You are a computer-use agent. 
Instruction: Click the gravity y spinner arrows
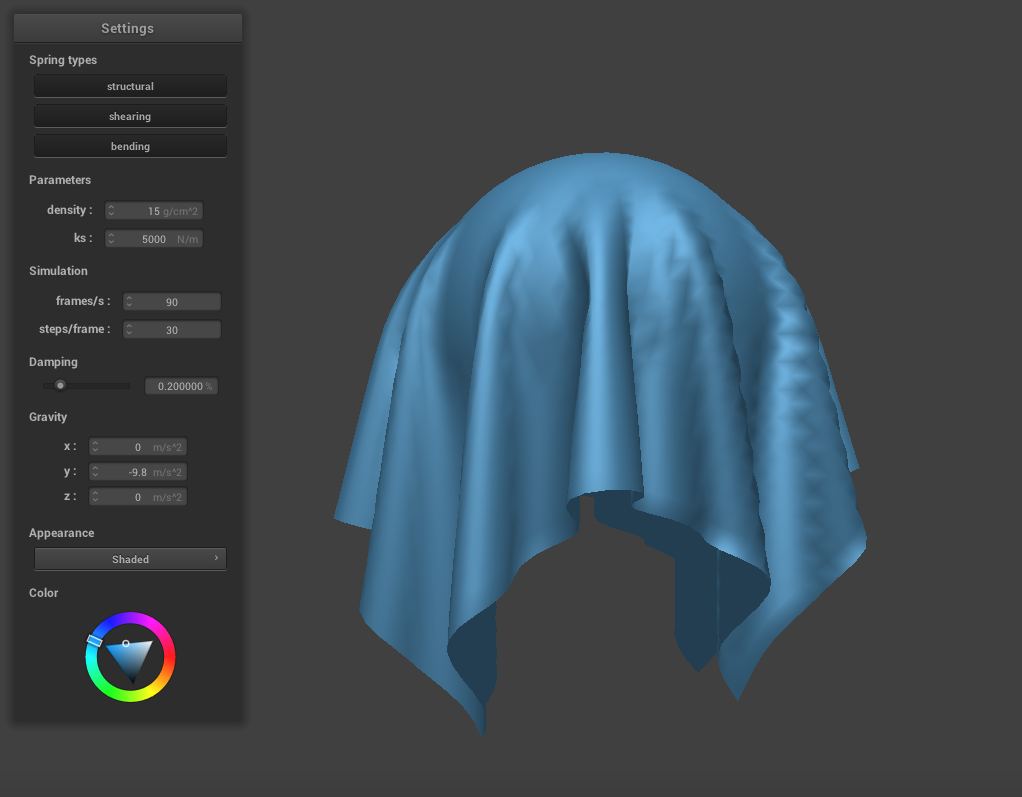coord(95,472)
